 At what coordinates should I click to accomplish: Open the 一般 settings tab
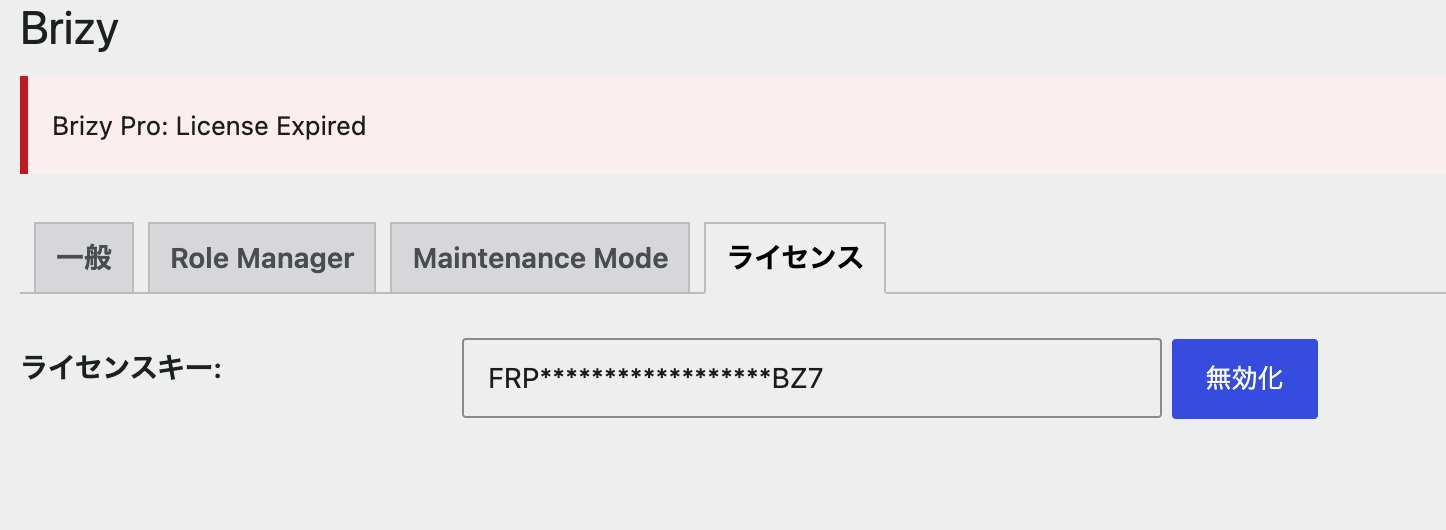coord(84,258)
